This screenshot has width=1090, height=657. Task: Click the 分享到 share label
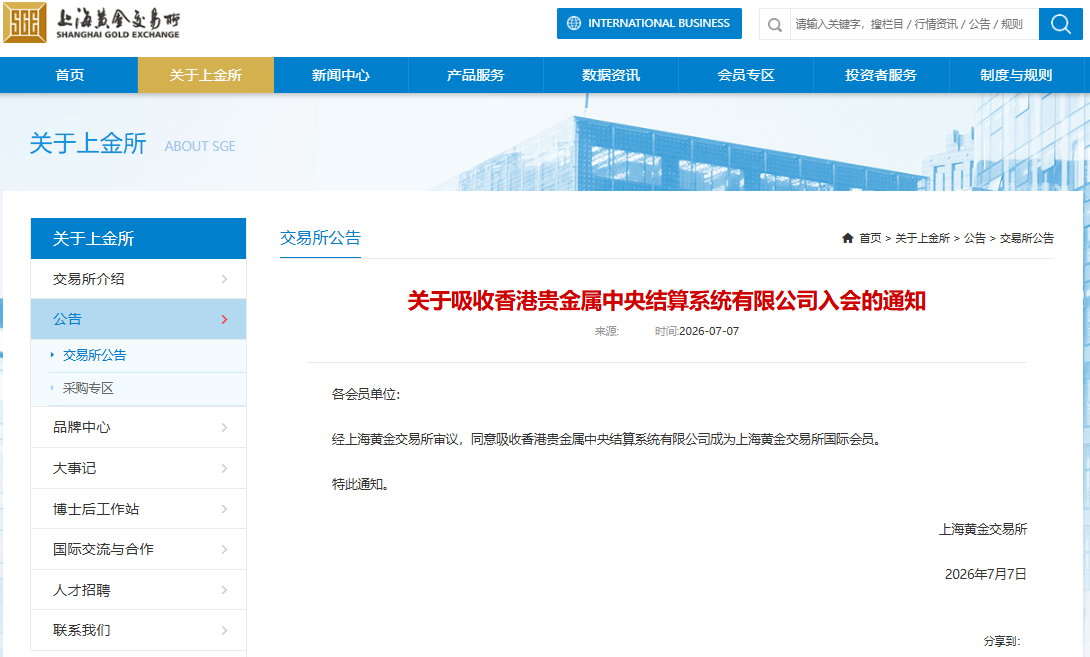click(x=1002, y=641)
